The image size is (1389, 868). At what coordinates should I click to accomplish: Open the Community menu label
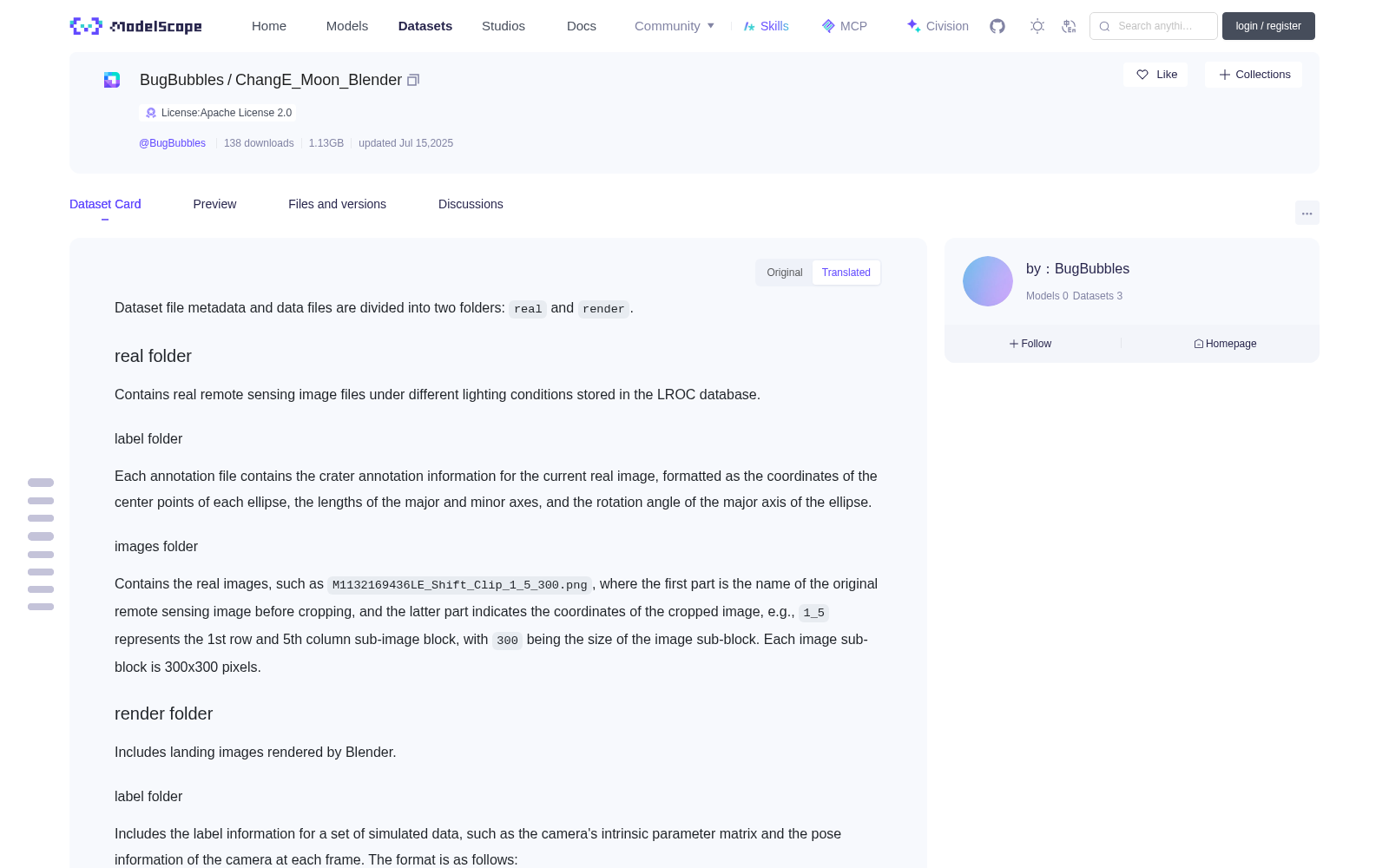click(x=668, y=26)
